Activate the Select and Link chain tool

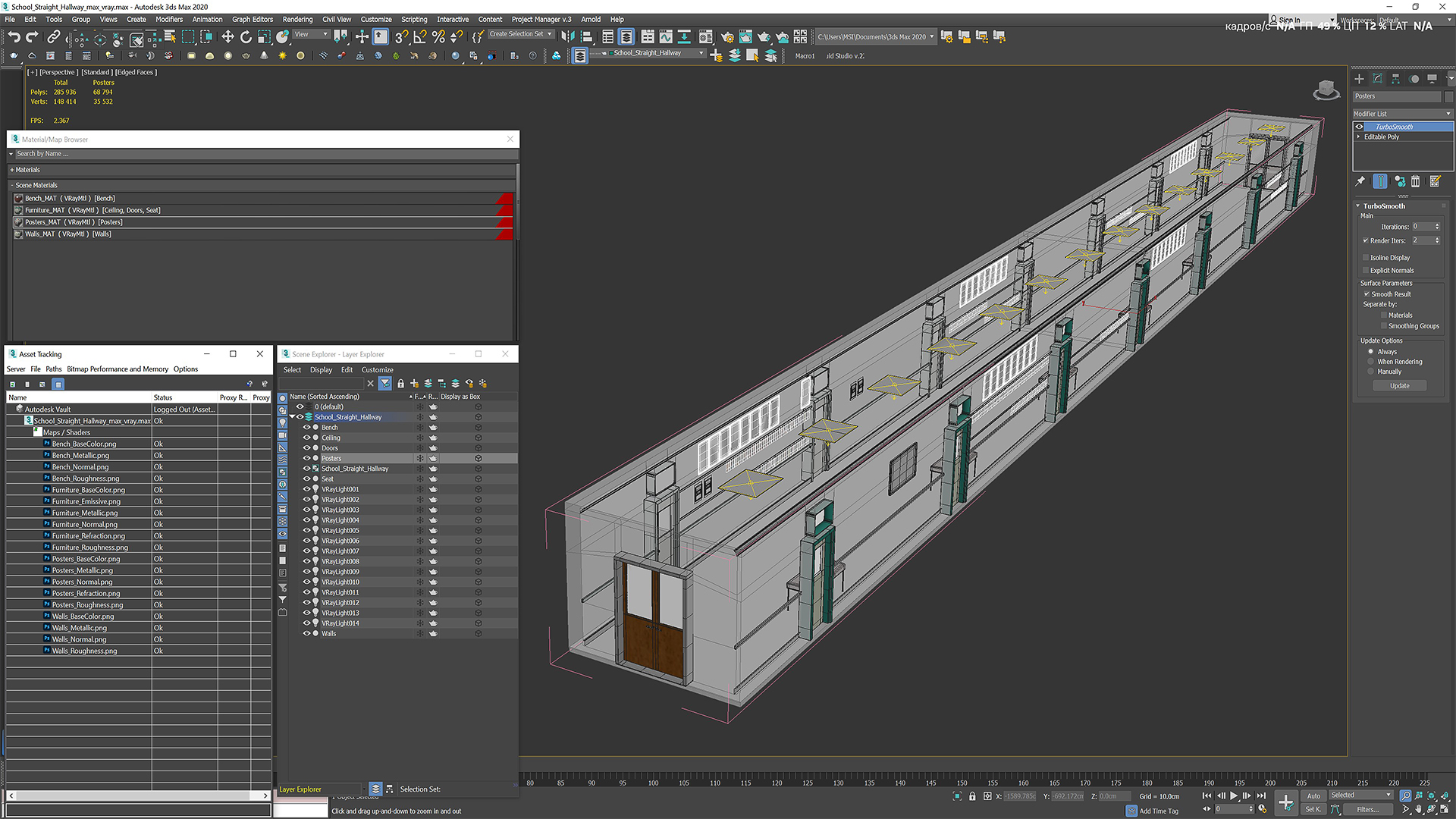pyautogui.click(x=53, y=36)
